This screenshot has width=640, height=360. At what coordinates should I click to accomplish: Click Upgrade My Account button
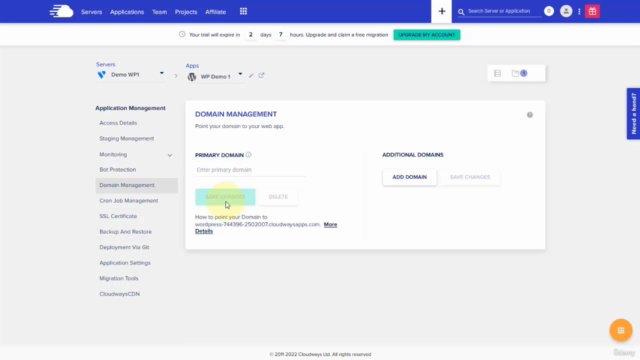coord(427,35)
